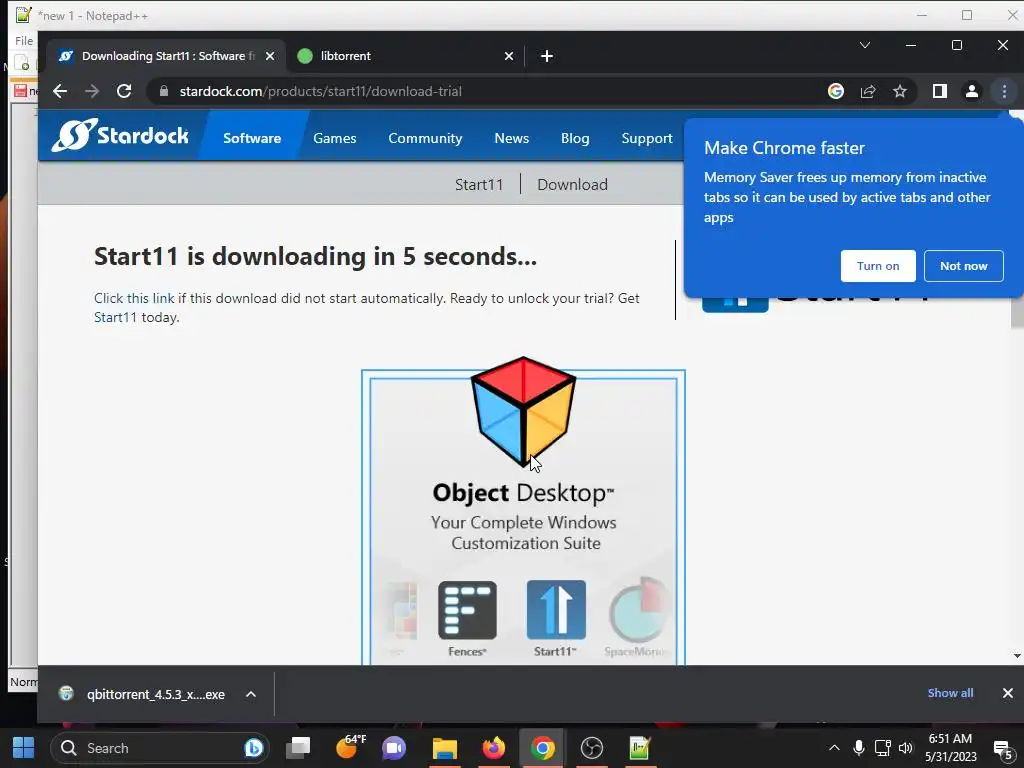Viewport: 1024px width, 768px height.
Task: Open the Chat app on taskbar
Action: coord(394,748)
